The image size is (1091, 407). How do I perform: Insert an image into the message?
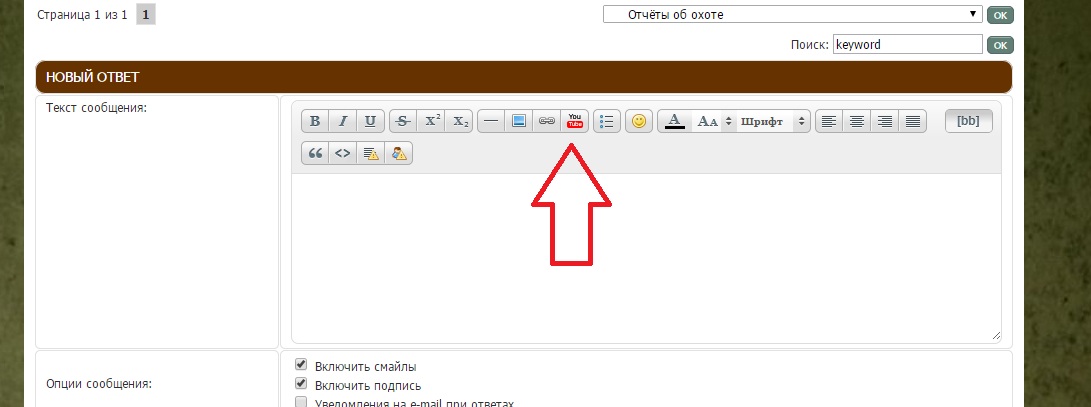[x=519, y=121]
